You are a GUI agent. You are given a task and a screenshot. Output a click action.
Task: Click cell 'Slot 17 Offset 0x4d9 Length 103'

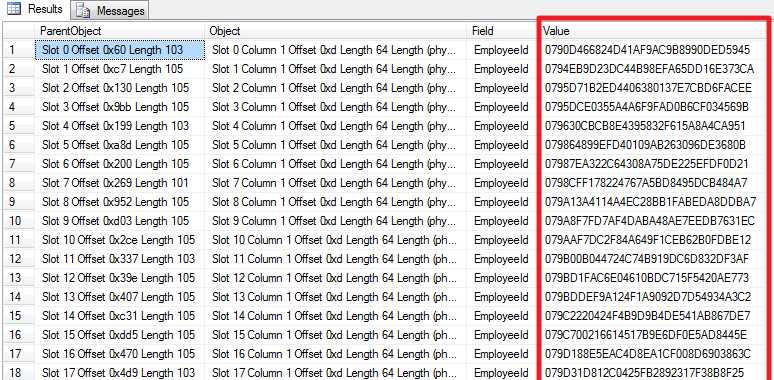(119, 373)
